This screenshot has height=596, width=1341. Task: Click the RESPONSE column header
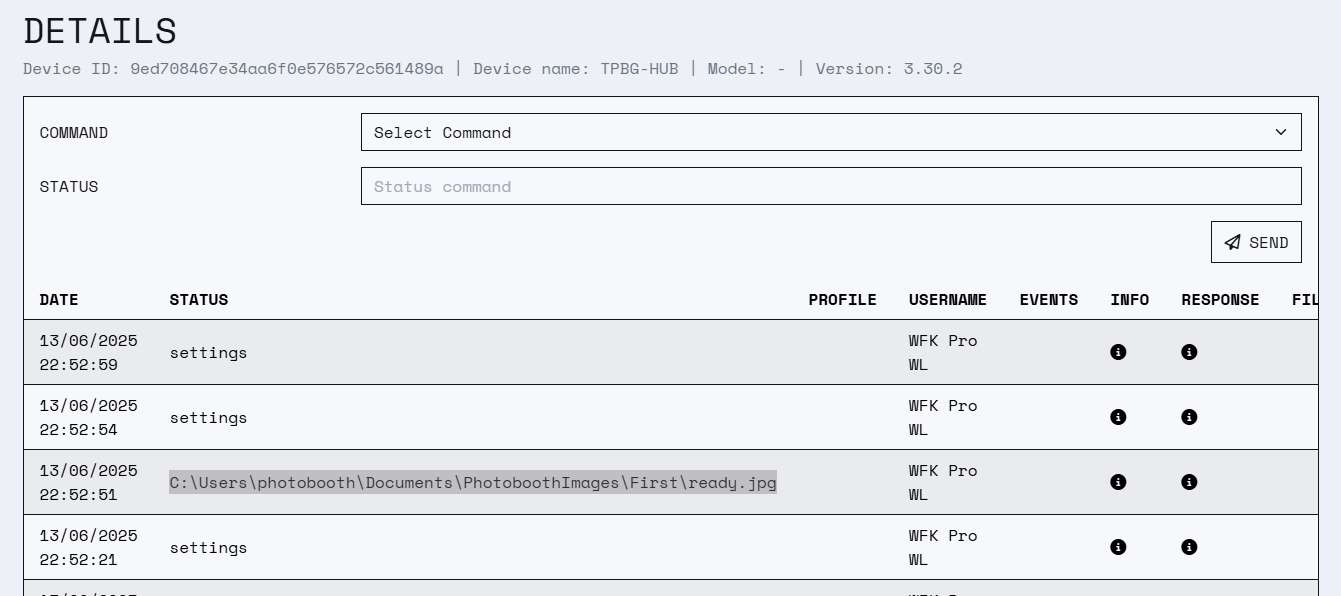pyautogui.click(x=1220, y=300)
